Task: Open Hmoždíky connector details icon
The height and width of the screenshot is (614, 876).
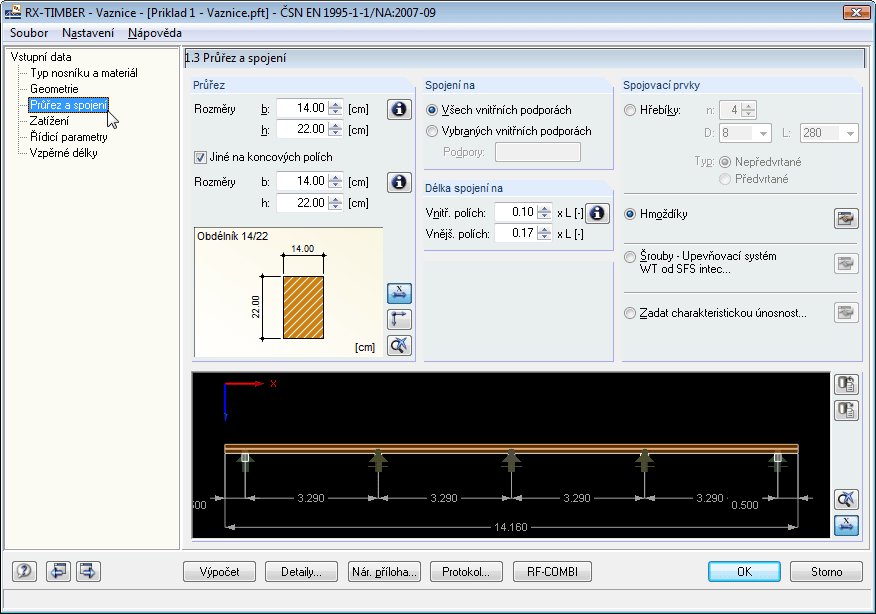Action: pos(846,218)
